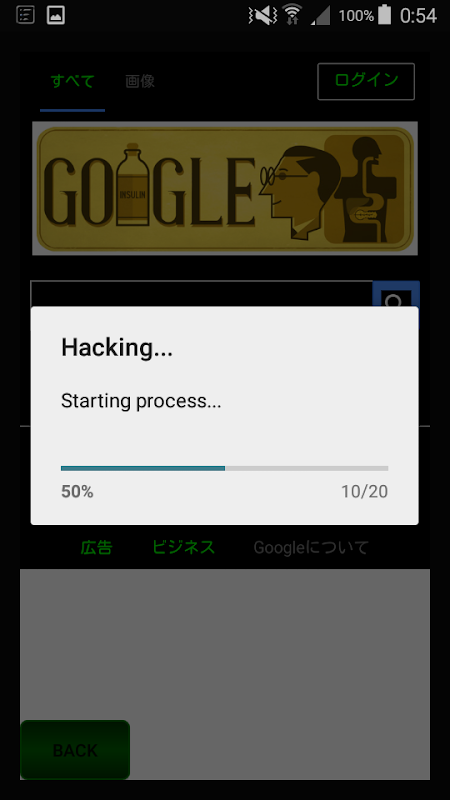This screenshot has height=800, width=450.
Task: Tap the ログイン button
Action: pyautogui.click(x=366, y=81)
